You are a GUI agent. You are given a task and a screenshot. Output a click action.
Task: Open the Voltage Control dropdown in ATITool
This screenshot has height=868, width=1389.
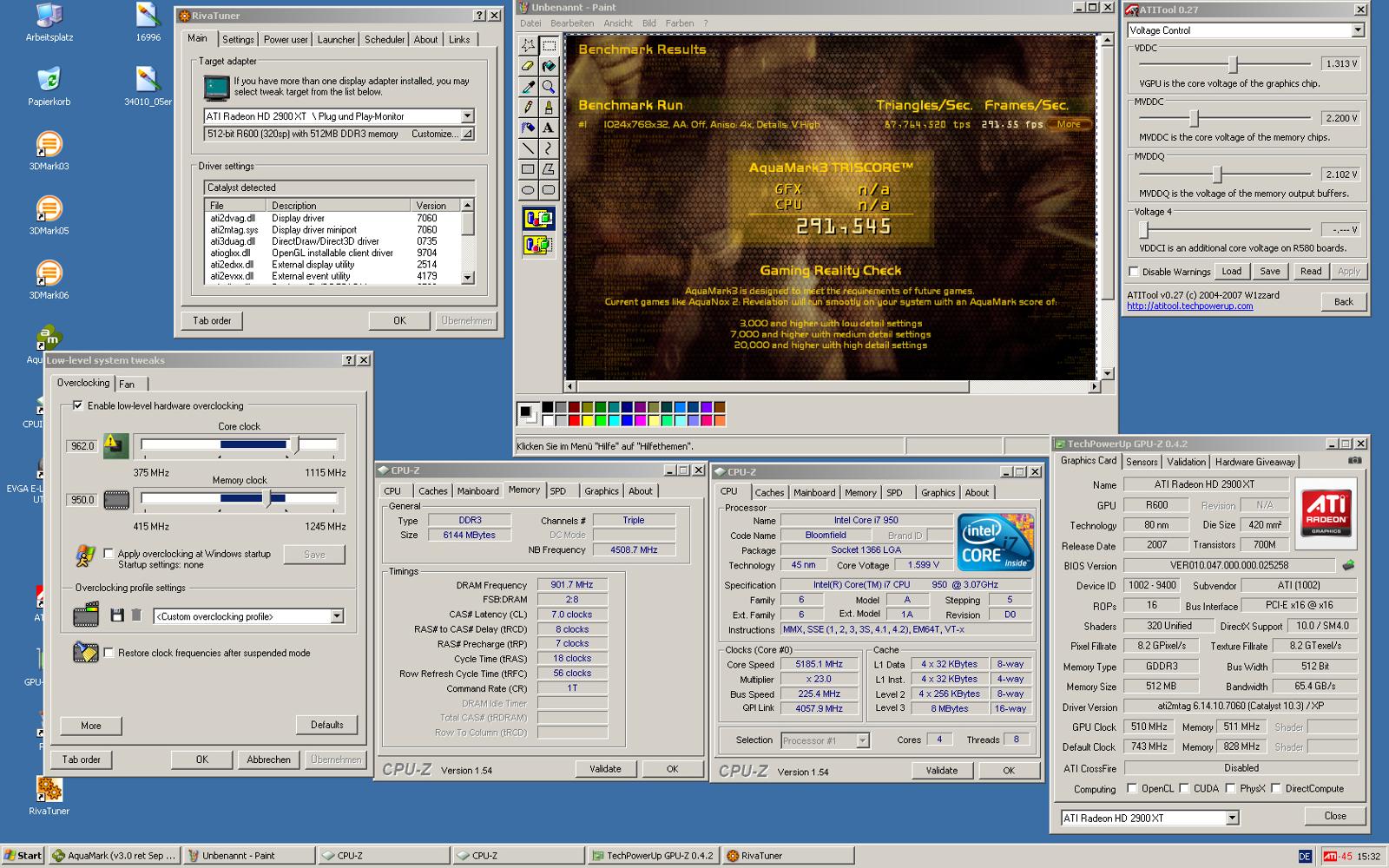click(1358, 30)
